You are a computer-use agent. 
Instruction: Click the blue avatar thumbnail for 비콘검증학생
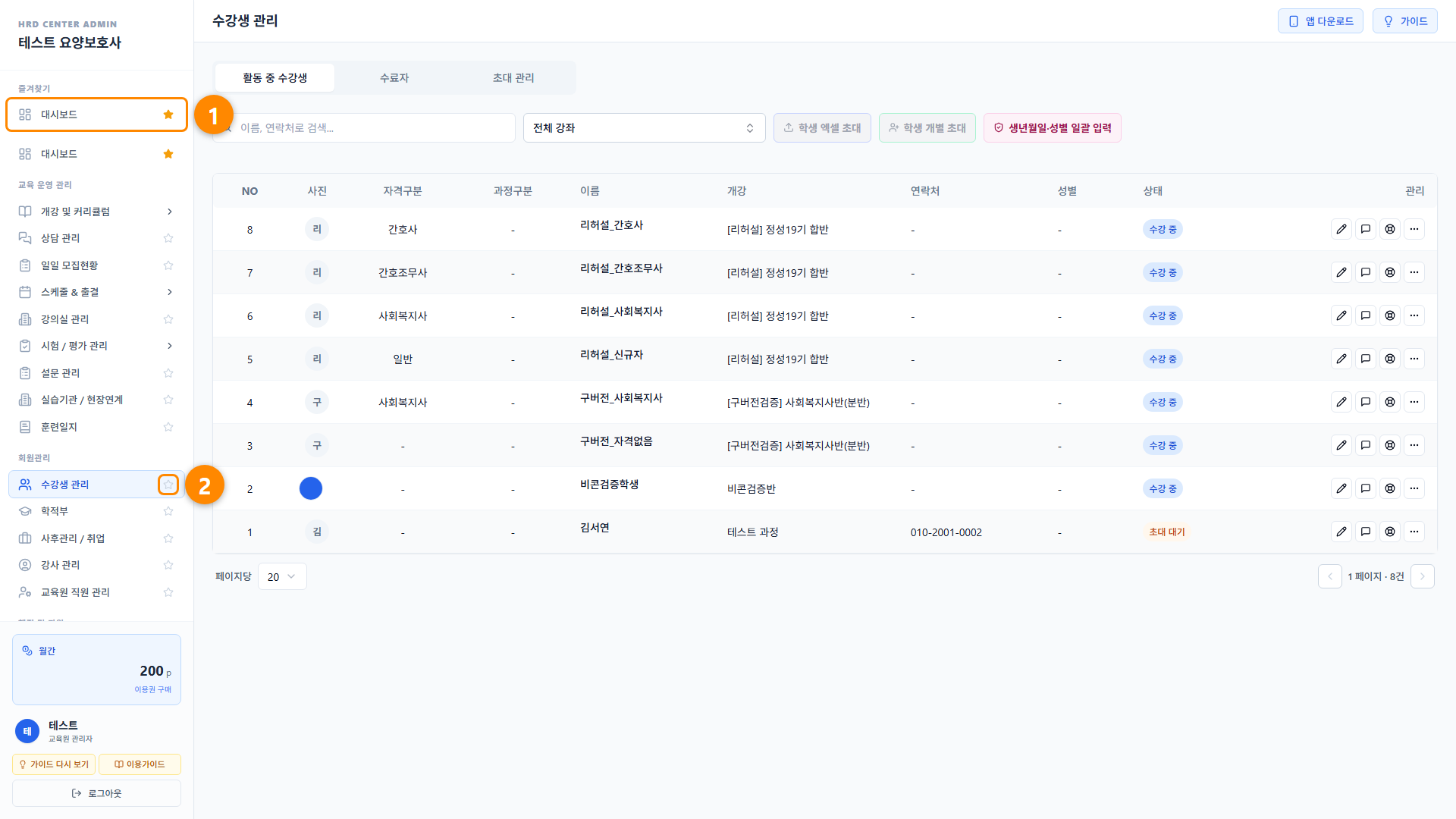click(x=311, y=488)
